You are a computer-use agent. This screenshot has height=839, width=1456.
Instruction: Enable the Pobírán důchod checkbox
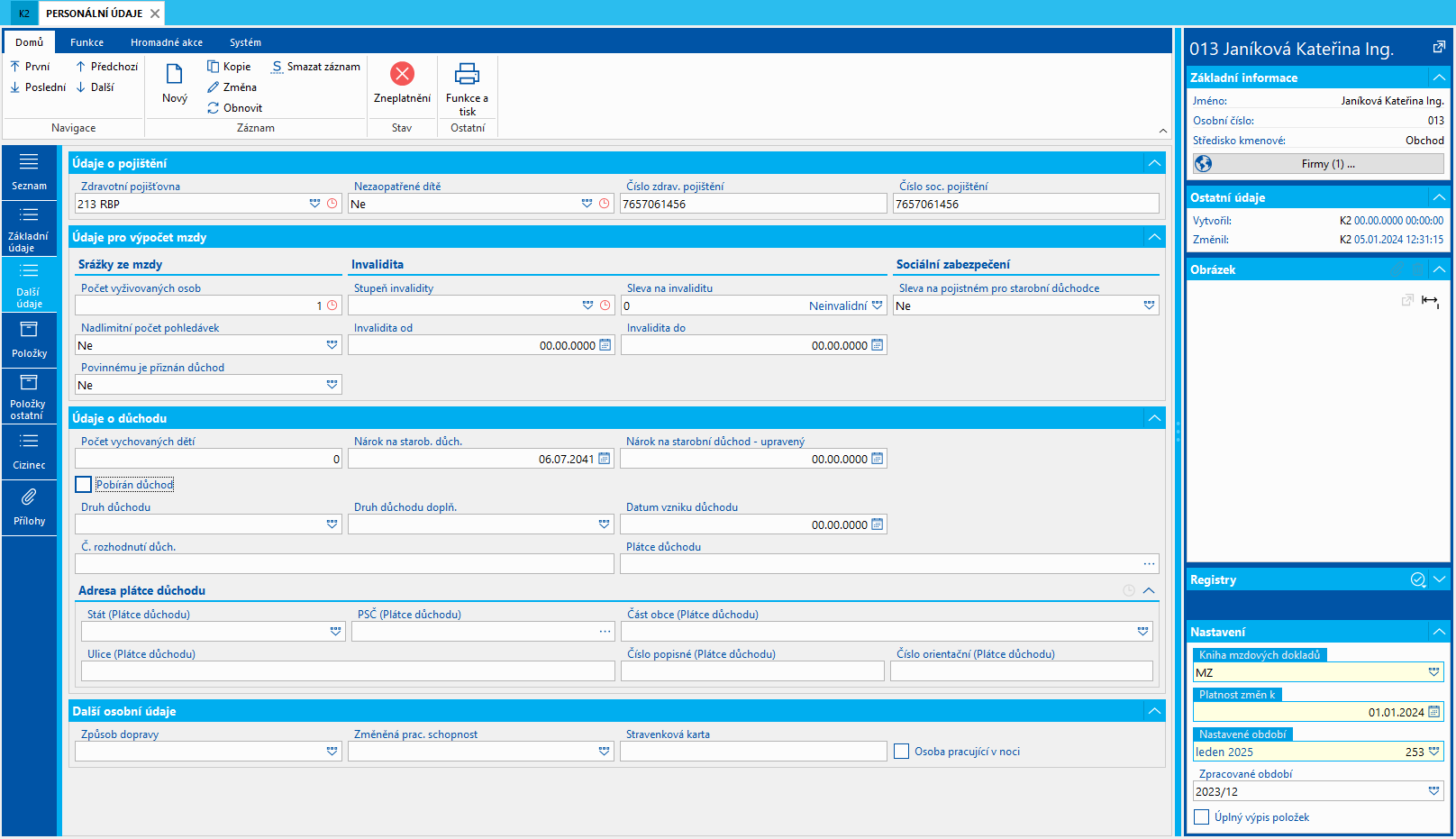coord(84,485)
